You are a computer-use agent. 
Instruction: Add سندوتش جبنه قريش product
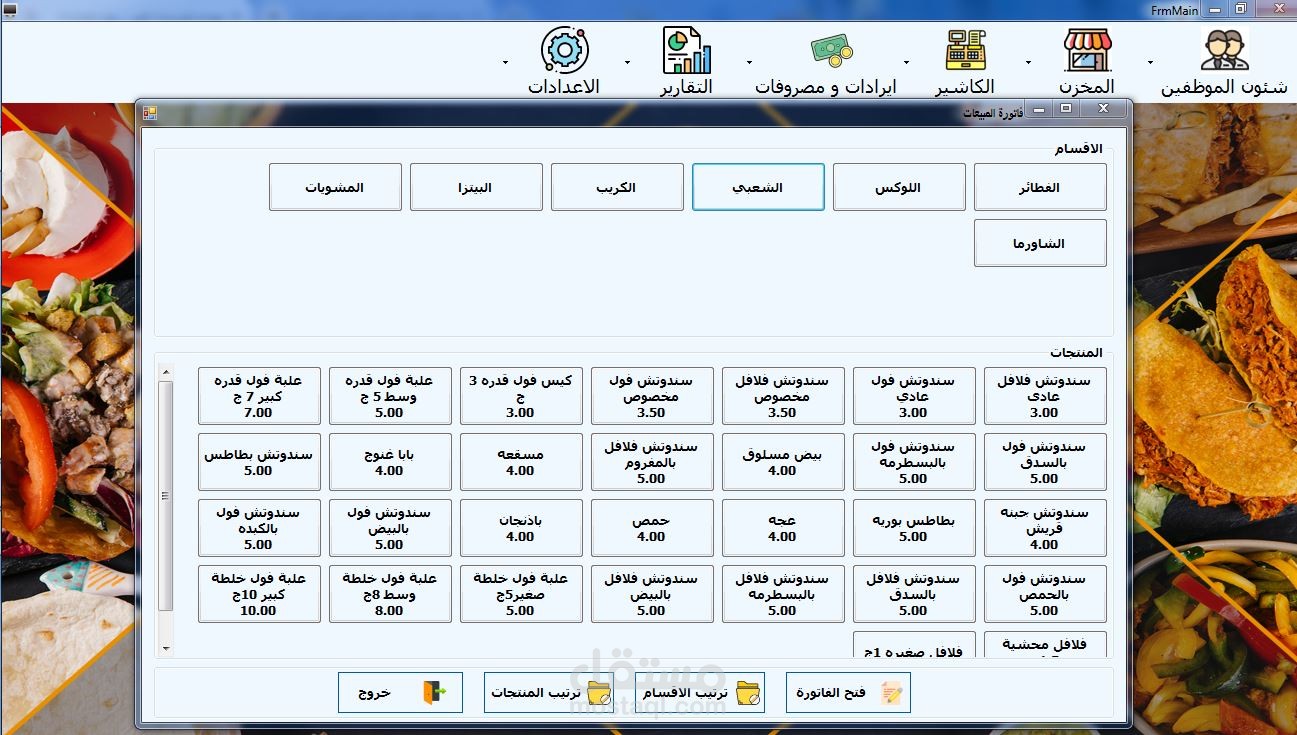1045,528
